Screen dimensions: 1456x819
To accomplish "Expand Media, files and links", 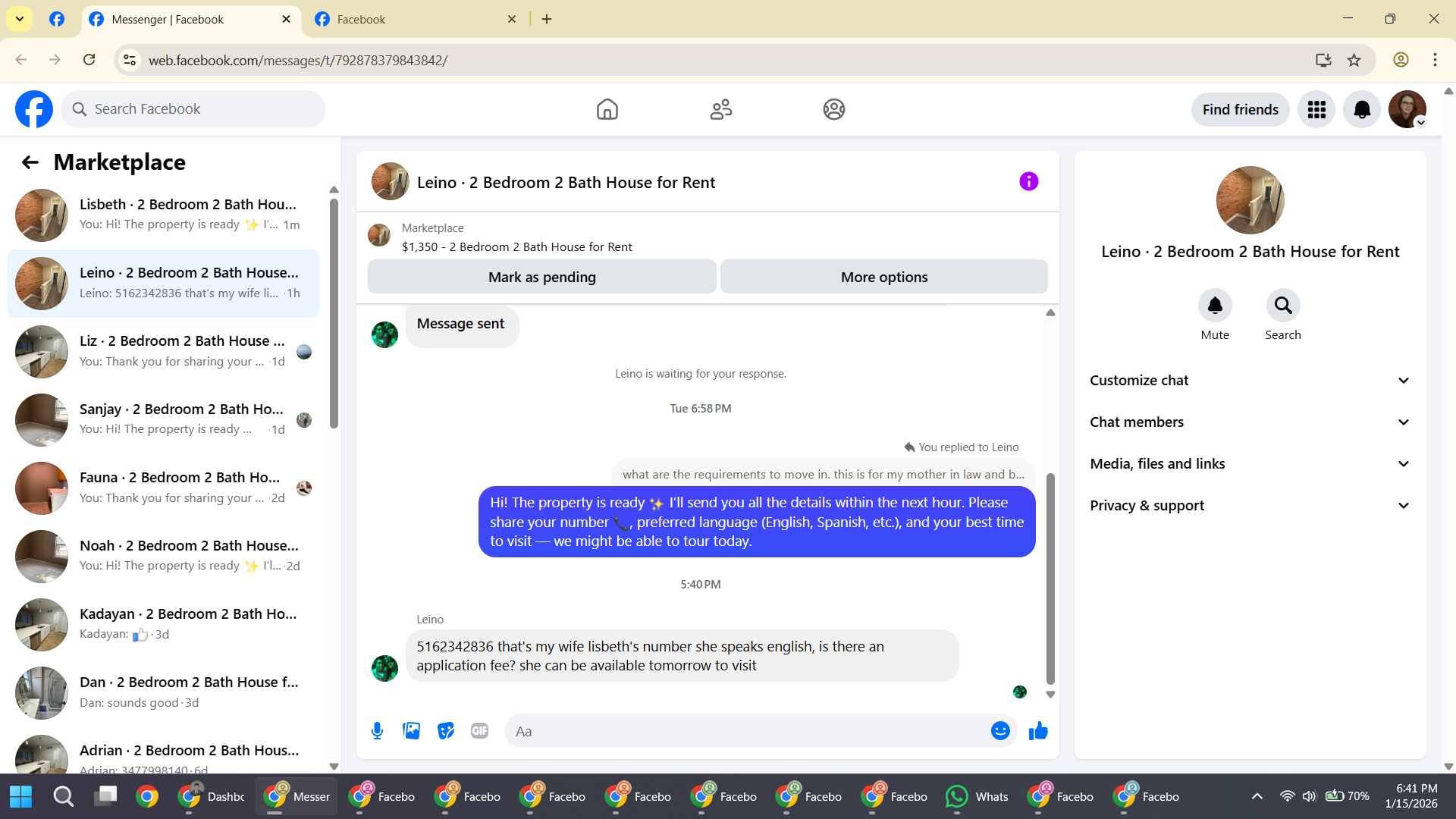I will 1250,464.
